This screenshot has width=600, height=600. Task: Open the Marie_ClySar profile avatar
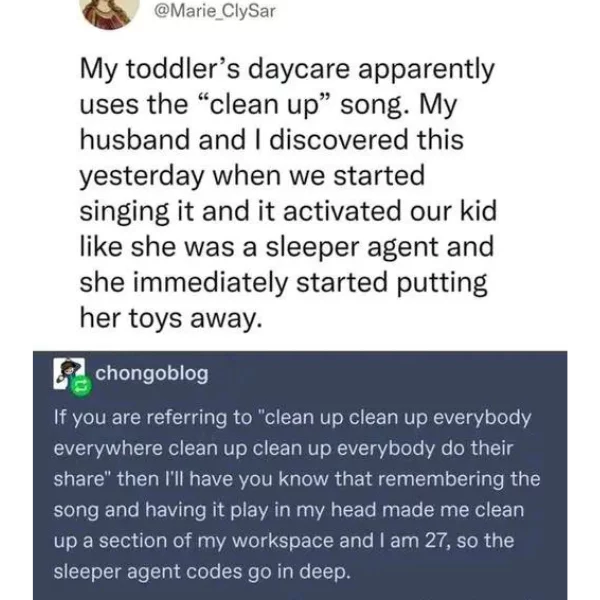[110, 13]
